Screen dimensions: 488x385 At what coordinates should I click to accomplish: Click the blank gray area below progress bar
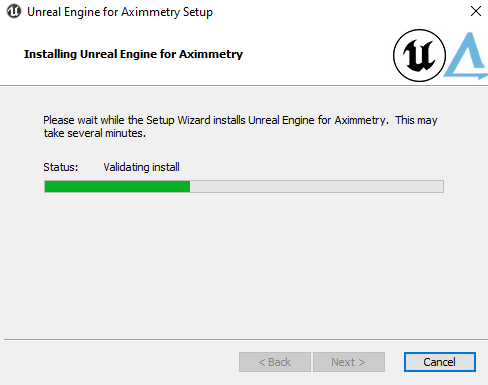(x=244, y=263)
